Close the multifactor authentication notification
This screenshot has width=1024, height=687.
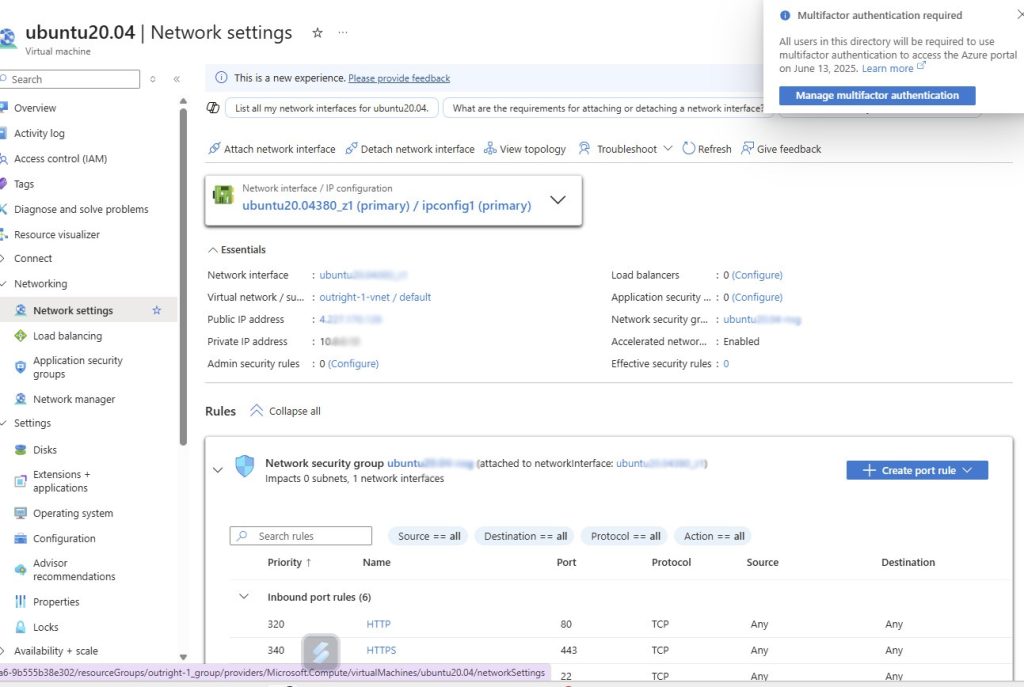1019,14
